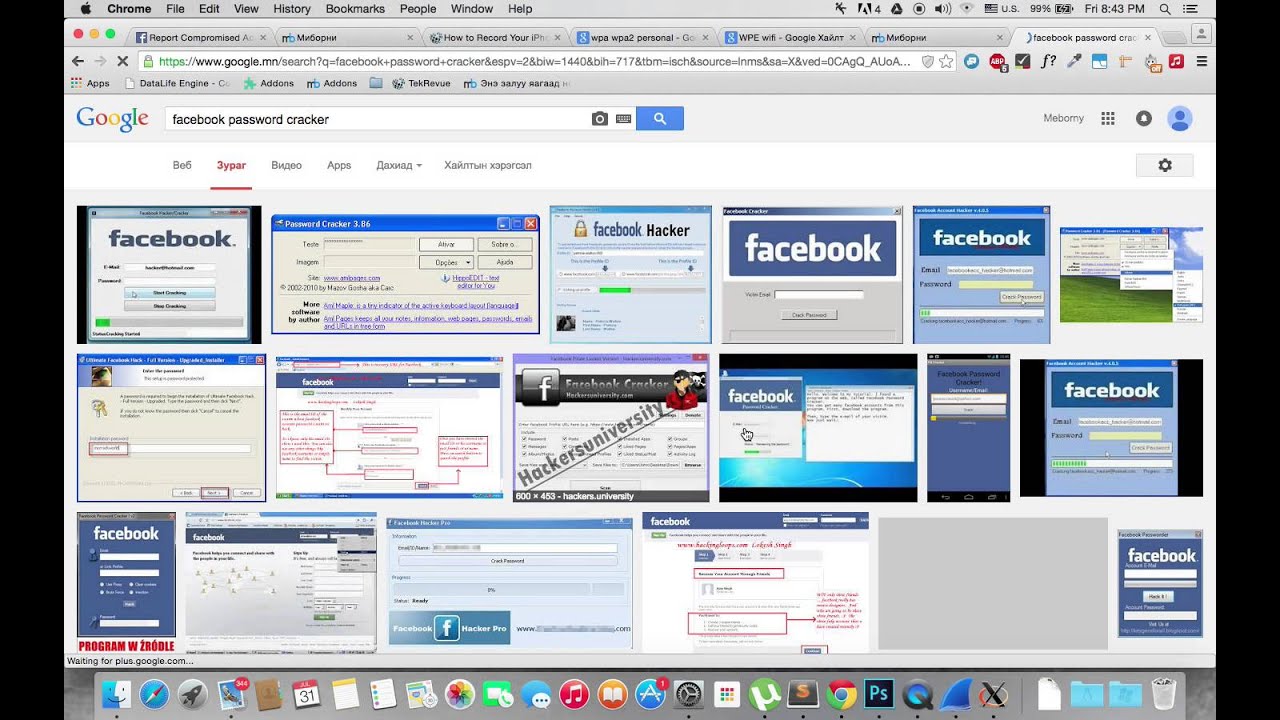Click the volume icon in menu bar

(x=942, y=9)
